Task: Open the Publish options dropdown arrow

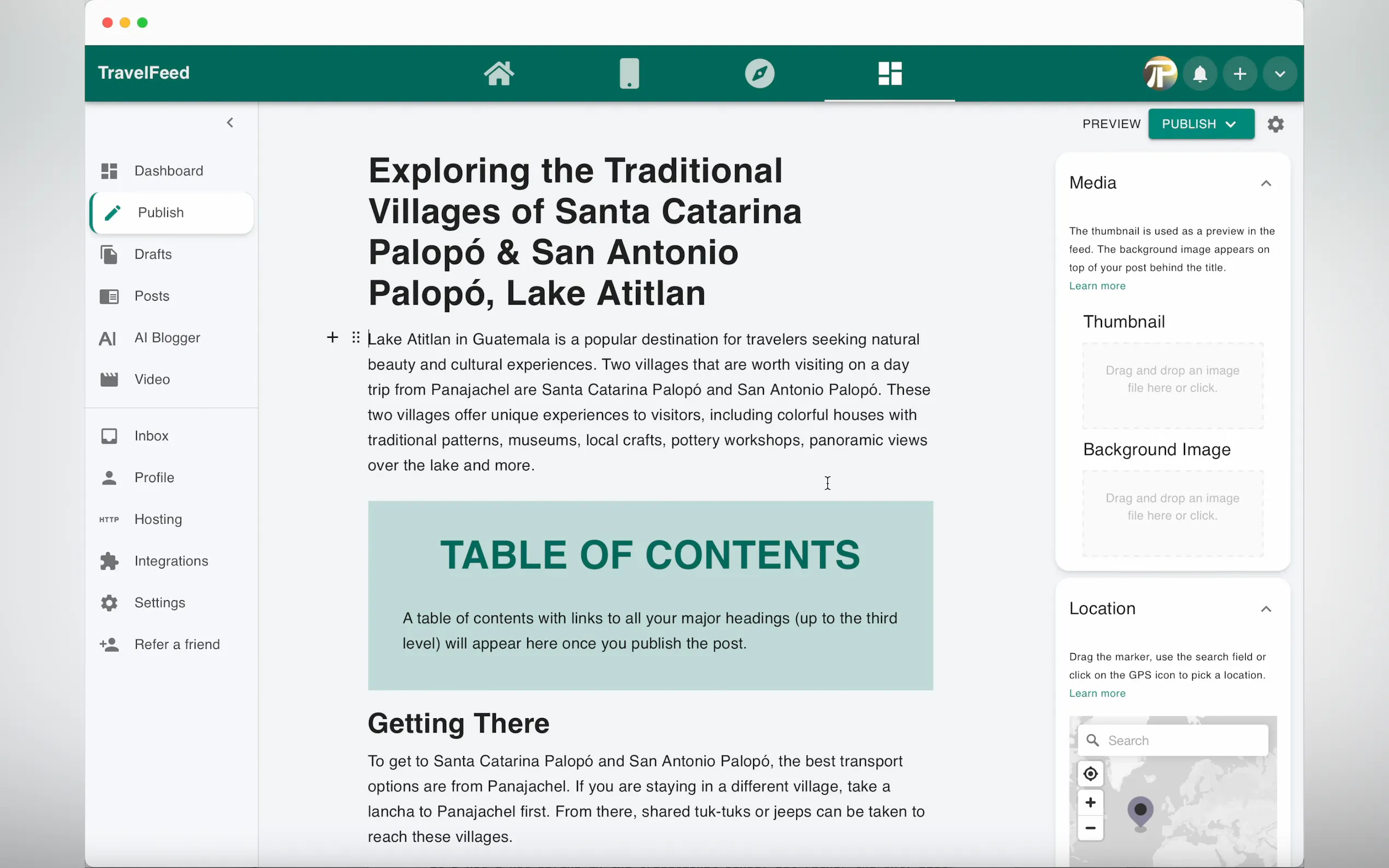Action: click(x=1230, y=124)
